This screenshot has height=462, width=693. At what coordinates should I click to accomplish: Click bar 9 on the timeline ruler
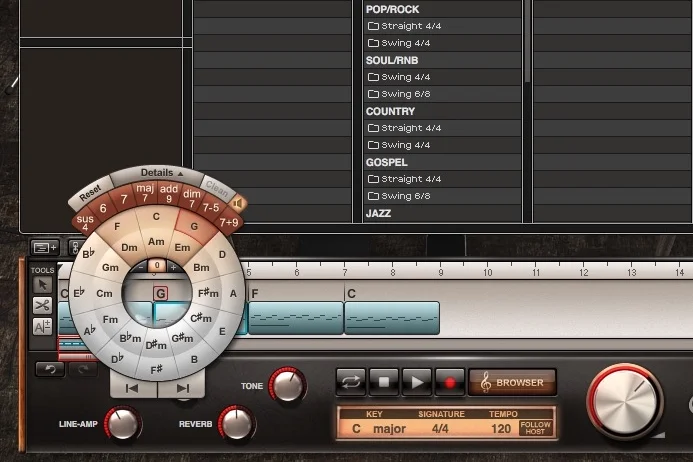[x=441, y=271]
